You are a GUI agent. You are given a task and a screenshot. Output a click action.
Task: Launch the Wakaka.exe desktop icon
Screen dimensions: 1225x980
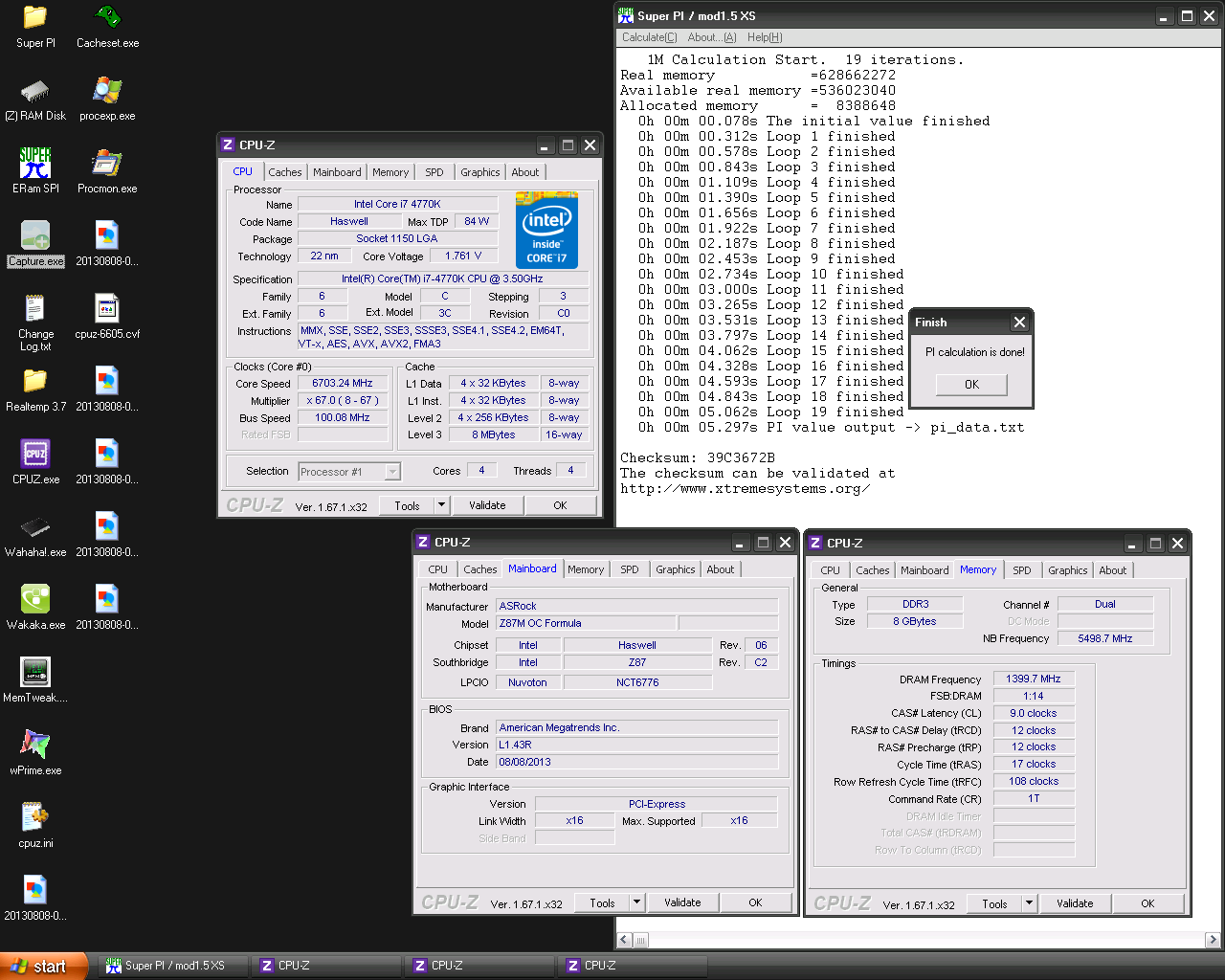pyautogui.click(x=35, y=609)
